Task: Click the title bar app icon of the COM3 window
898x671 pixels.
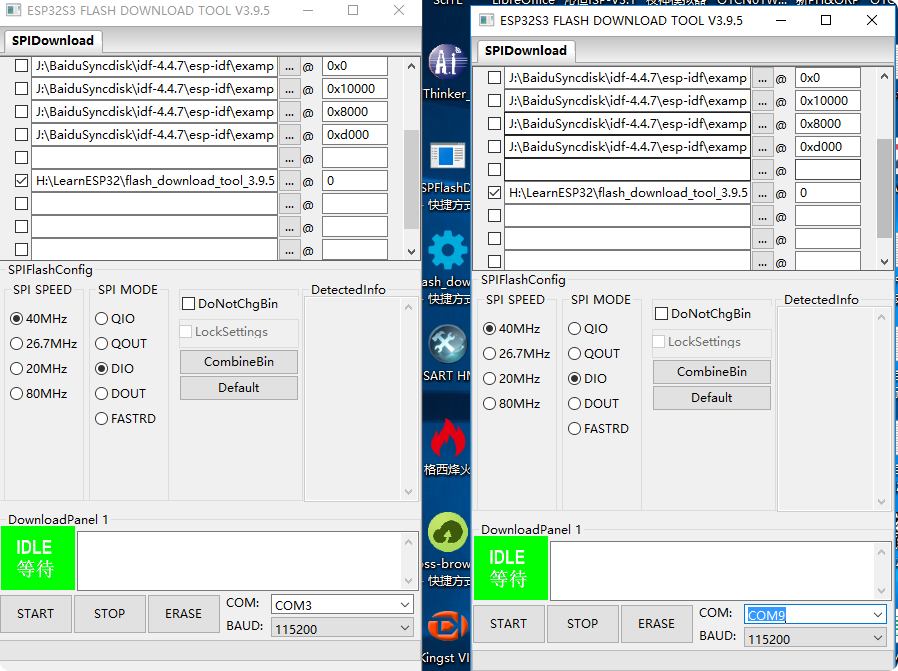Action: 13,10
